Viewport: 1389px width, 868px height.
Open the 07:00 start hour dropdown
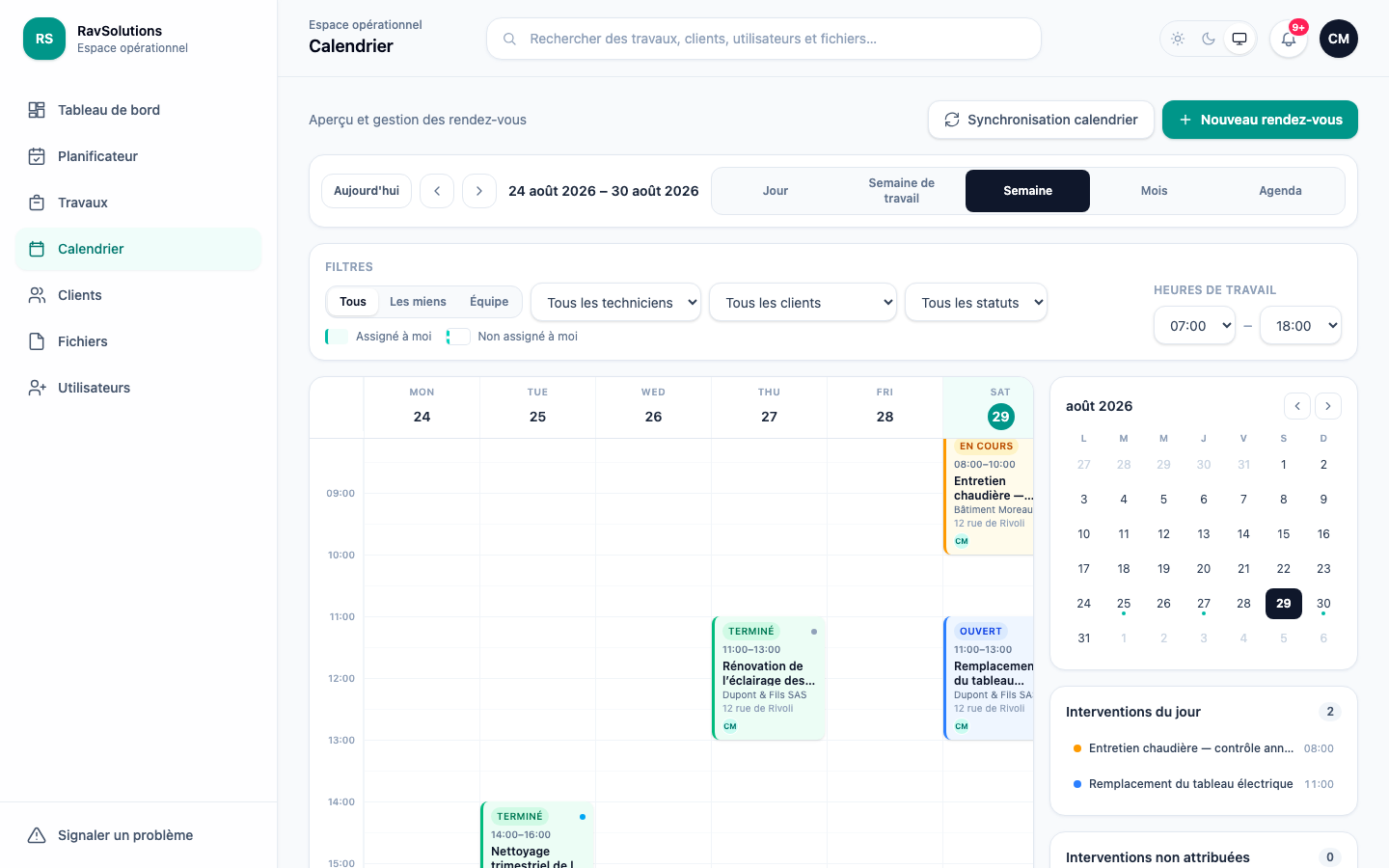point(1195,325)
